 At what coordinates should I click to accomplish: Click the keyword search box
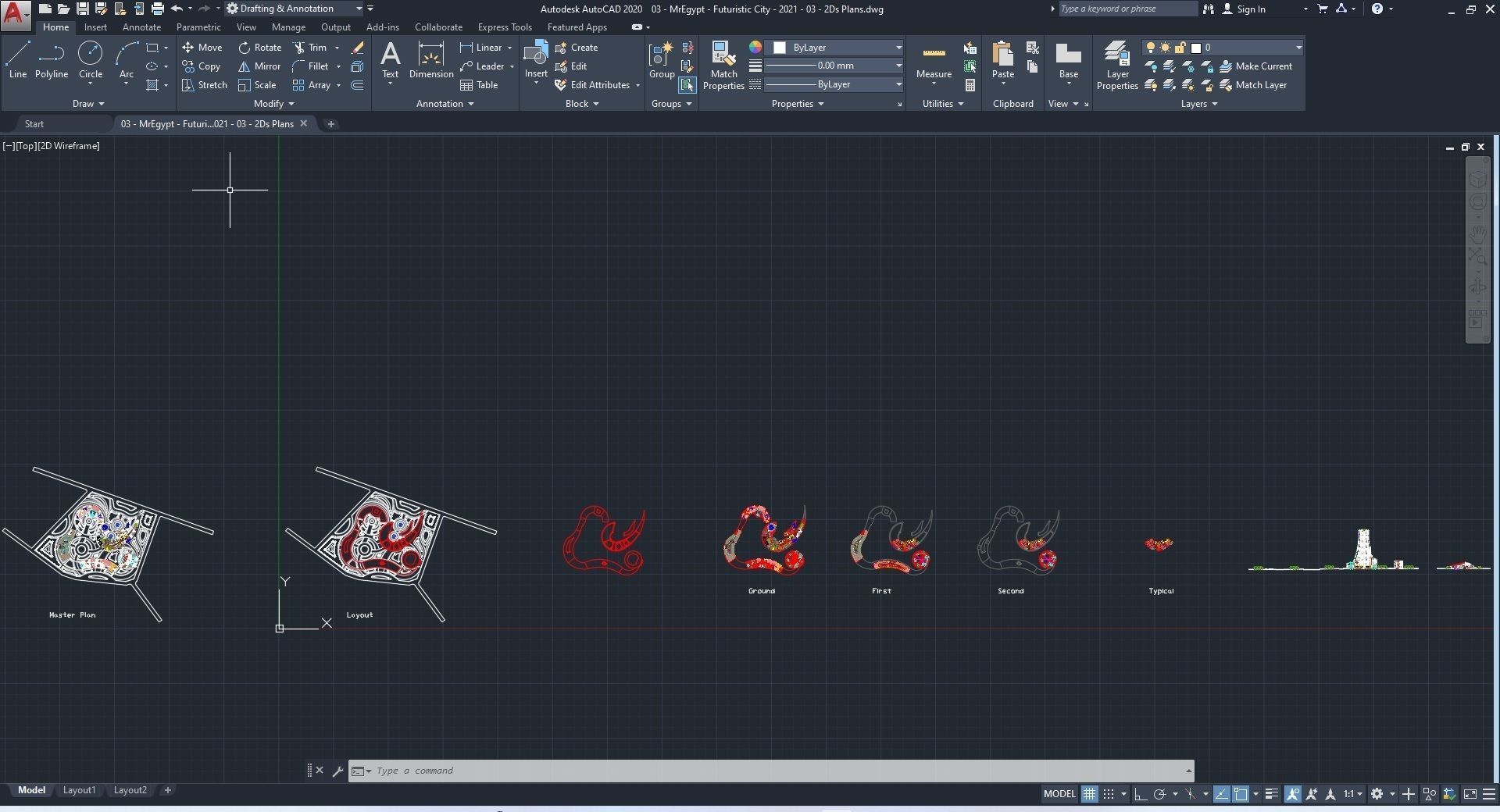pyautogui.click(x=1127, y=9)
